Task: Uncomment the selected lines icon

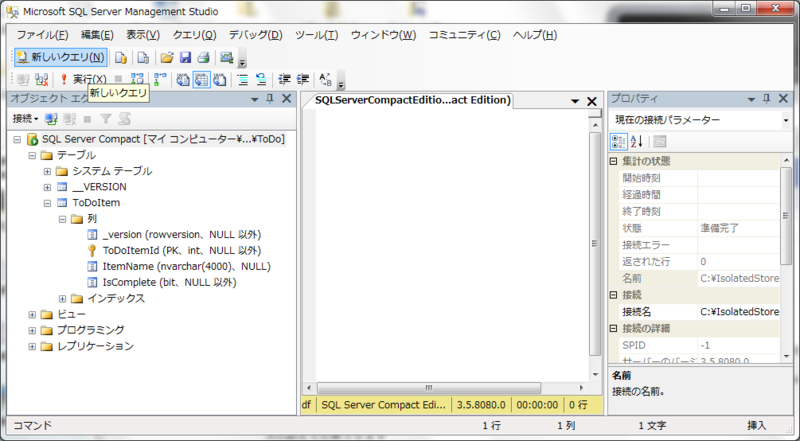Action: tap(261, 79)
